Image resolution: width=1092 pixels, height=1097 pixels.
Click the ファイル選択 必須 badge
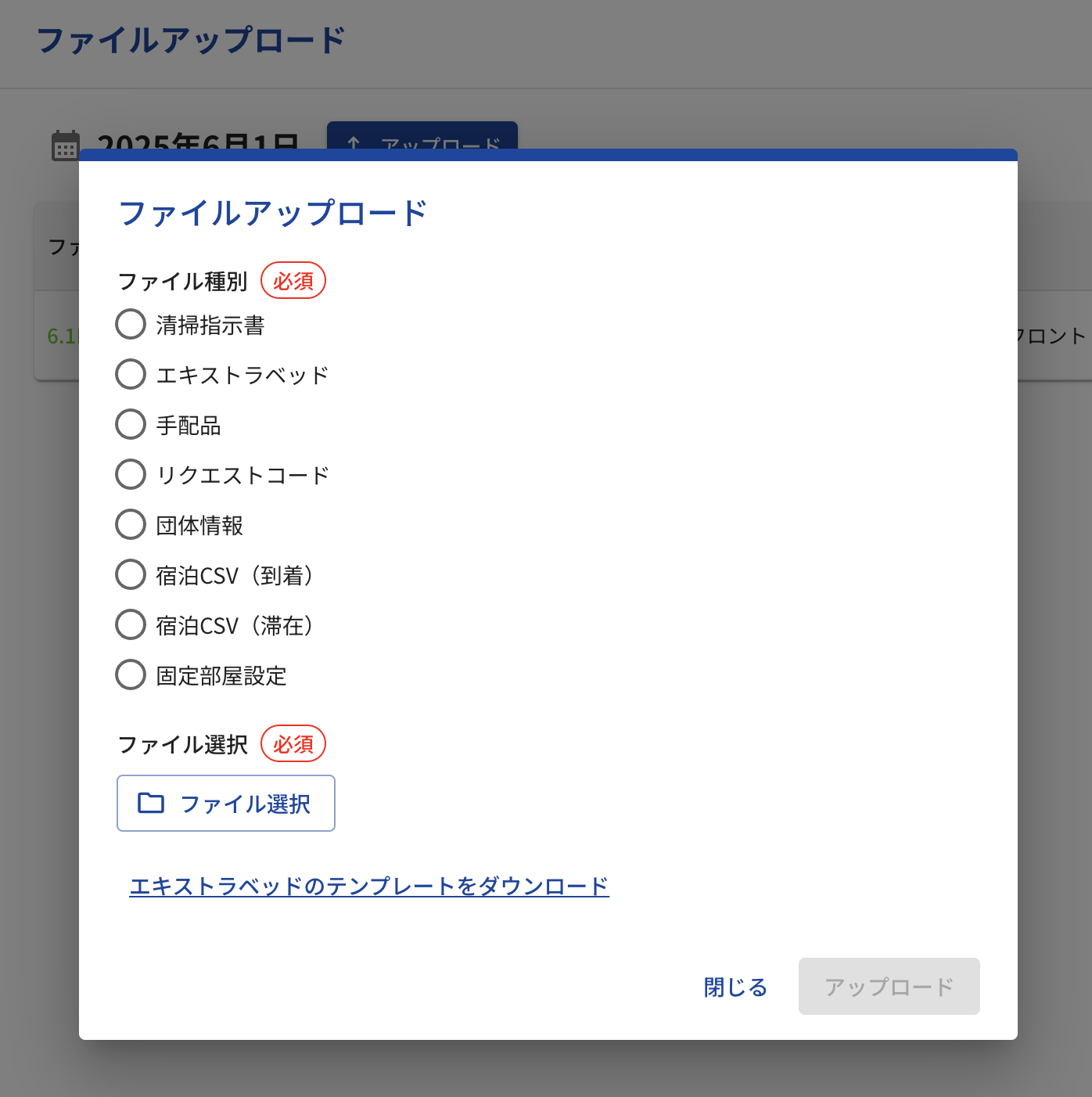click(293, 744)
